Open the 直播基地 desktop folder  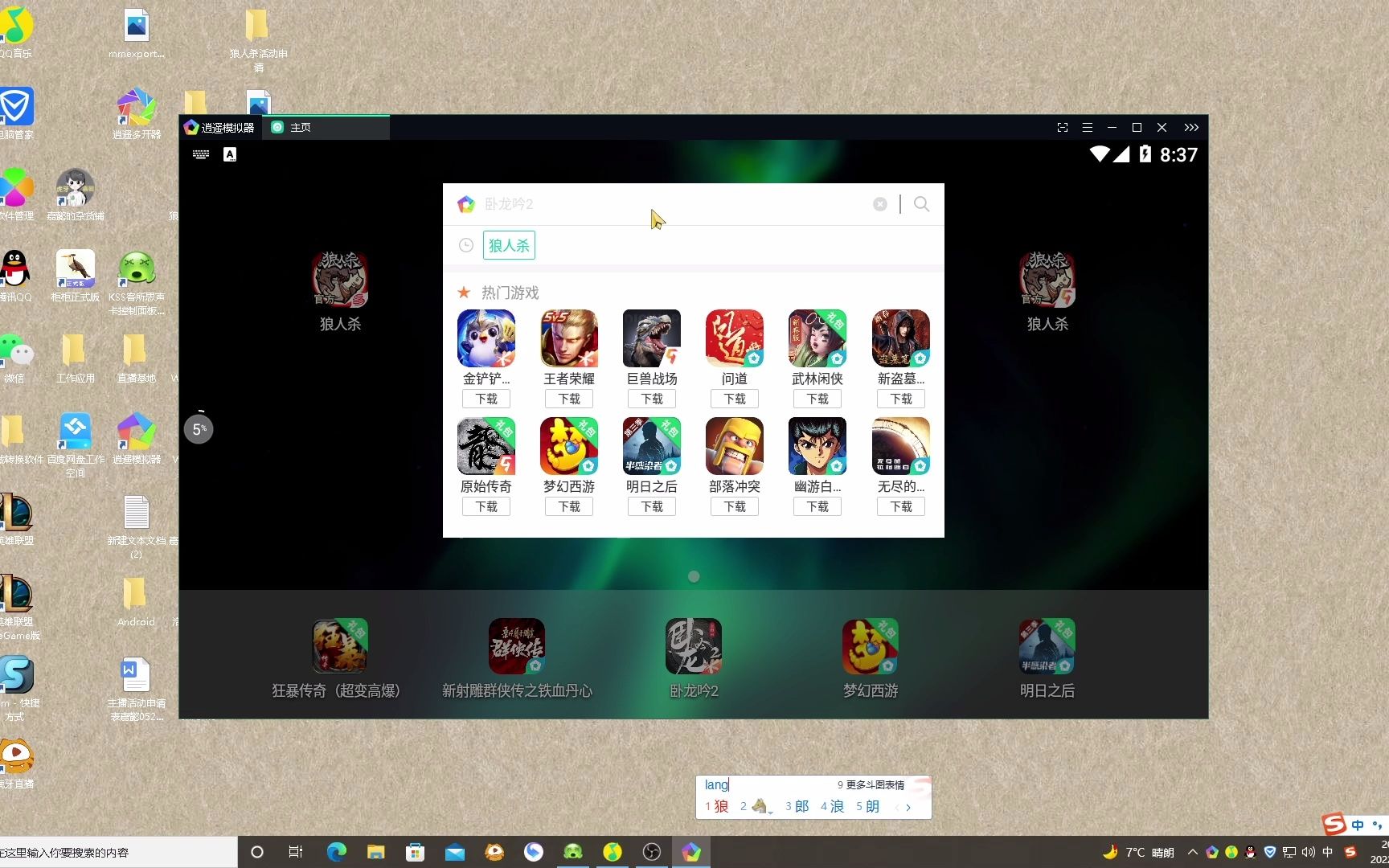(136, 358)
